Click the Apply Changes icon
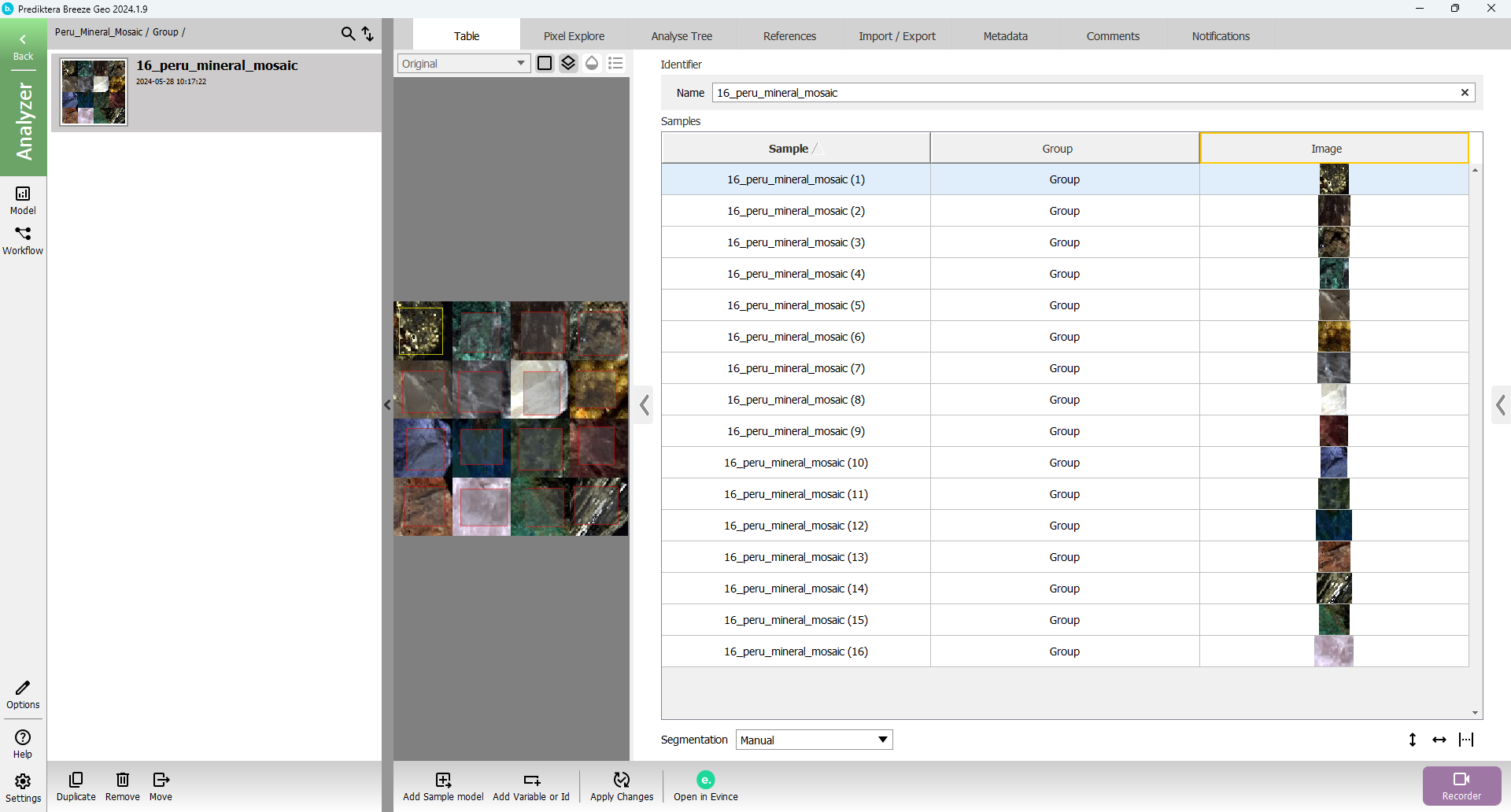Image resolution: width=1511 pixels, height=812 pixels. pyautogui.click(x=621, y=780)
